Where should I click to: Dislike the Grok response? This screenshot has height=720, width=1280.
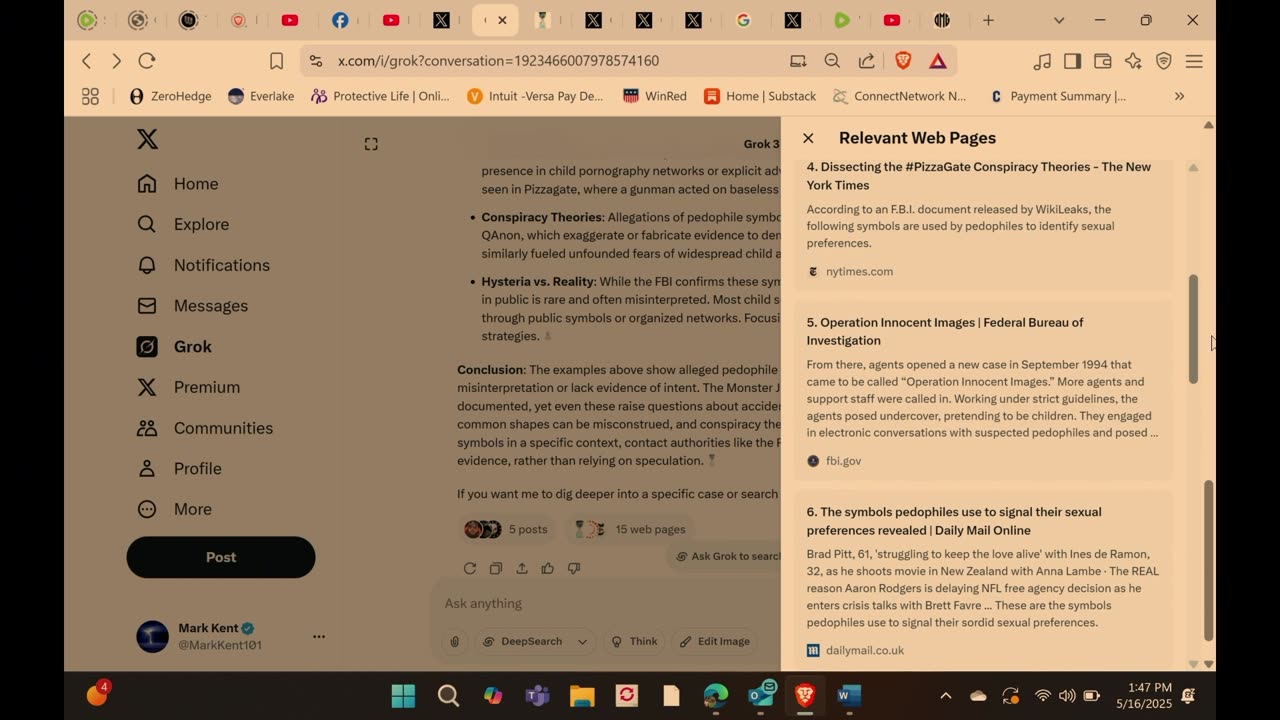tap(574, 568)
